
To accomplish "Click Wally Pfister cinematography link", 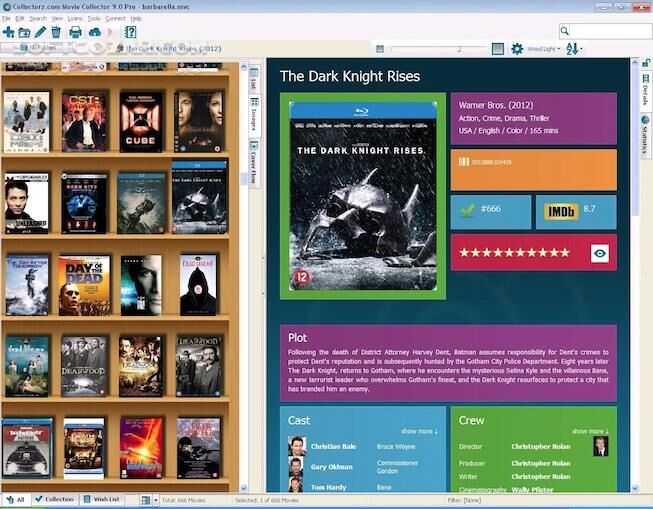I will click(x=532, y=490).
